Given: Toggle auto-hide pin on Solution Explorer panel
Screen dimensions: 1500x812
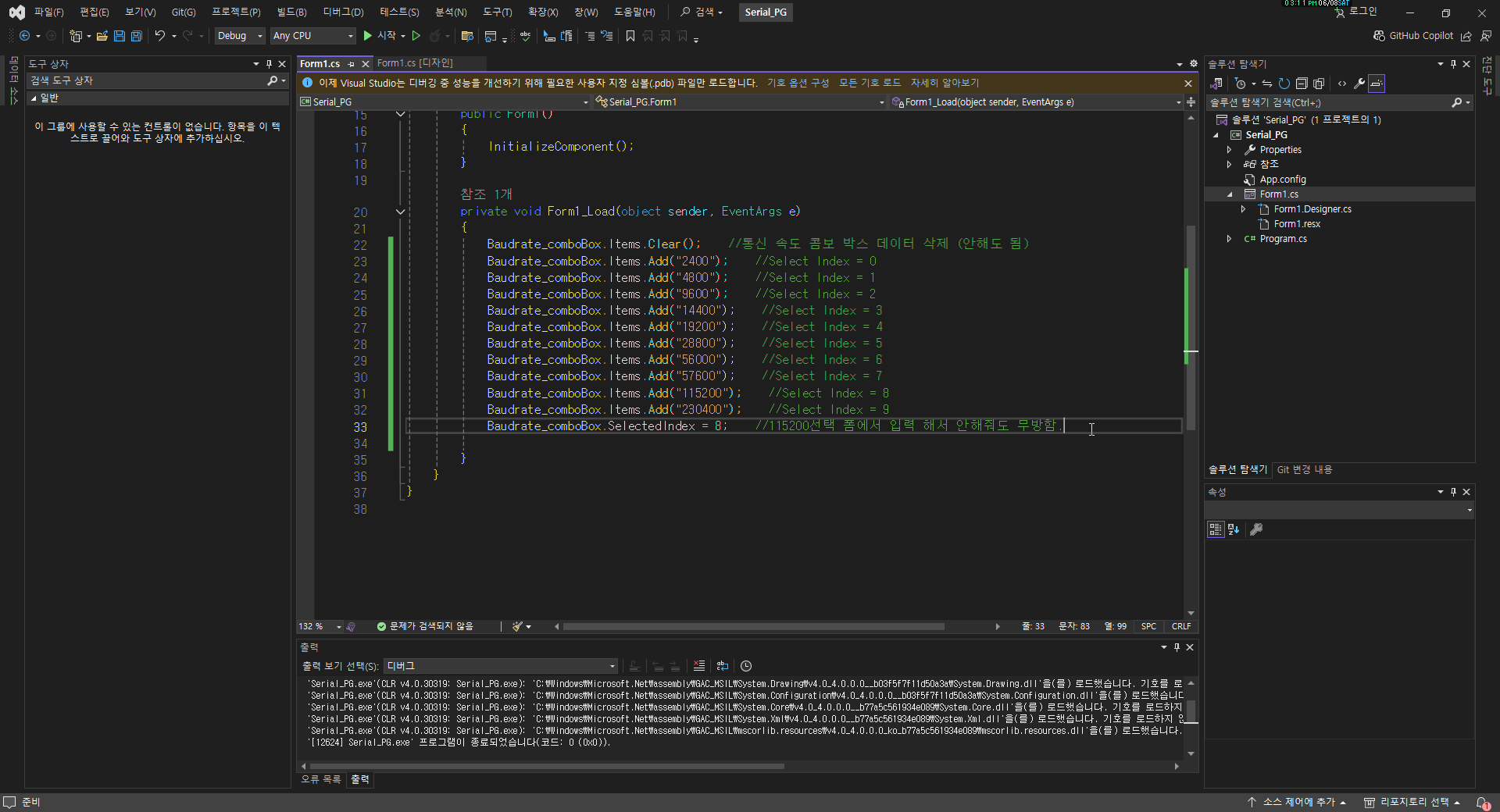Looking at the screenshot, I should point(1453,64).
